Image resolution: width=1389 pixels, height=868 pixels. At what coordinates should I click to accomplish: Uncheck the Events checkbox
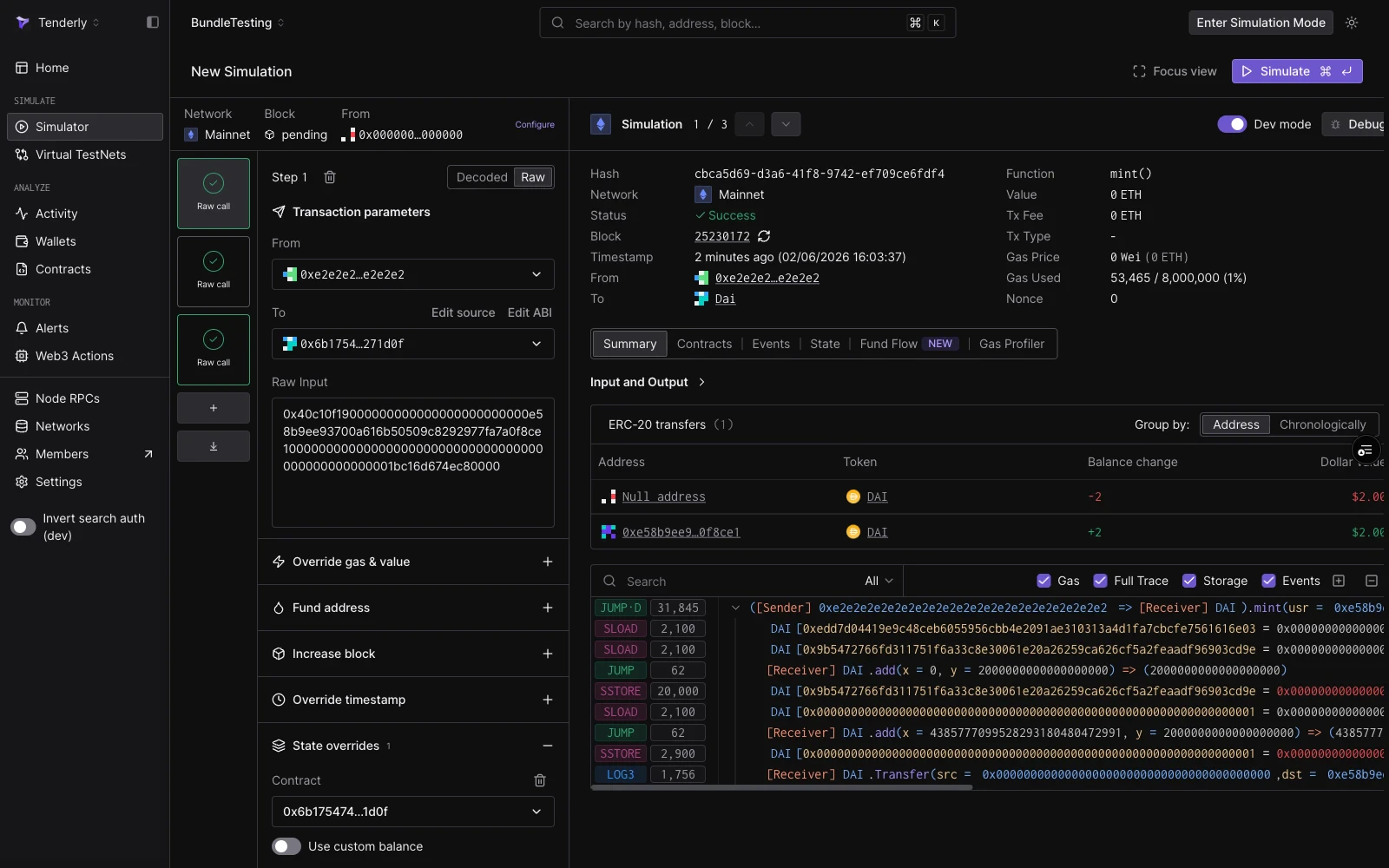tap(1268, 581)
